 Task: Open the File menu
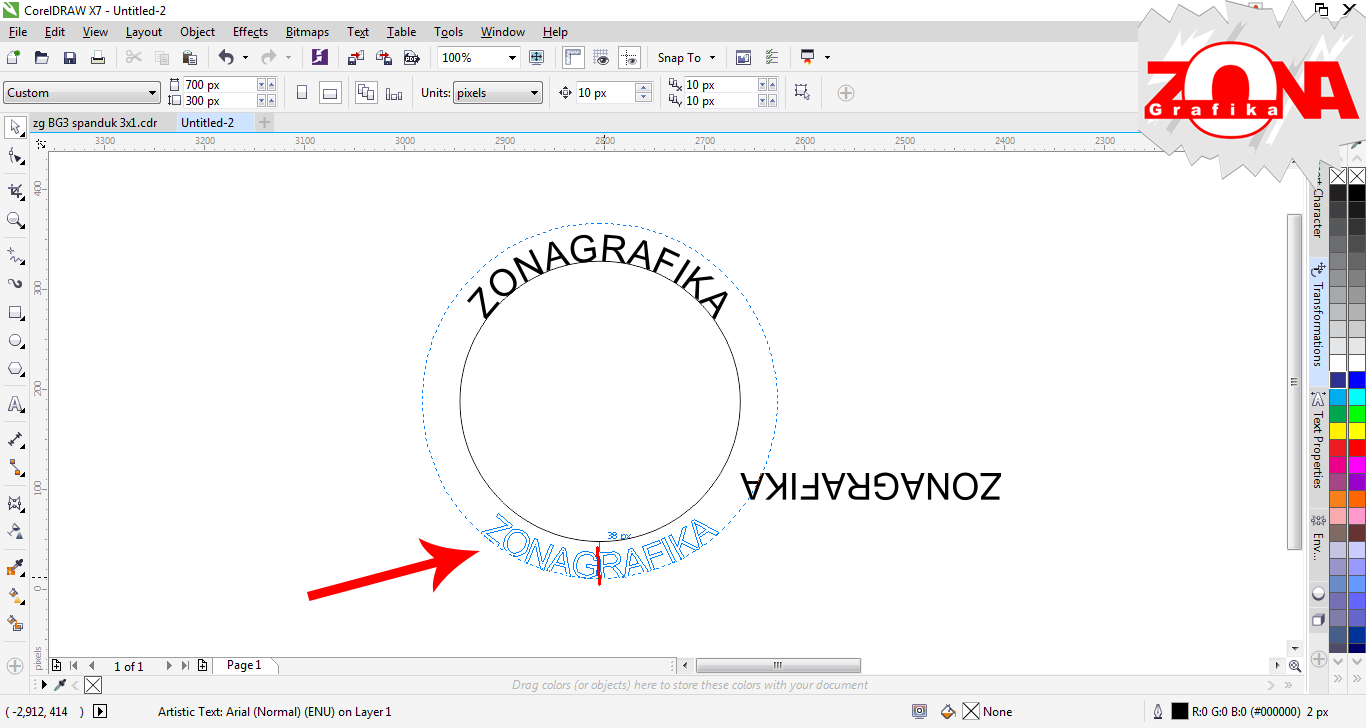coord(17,32)
